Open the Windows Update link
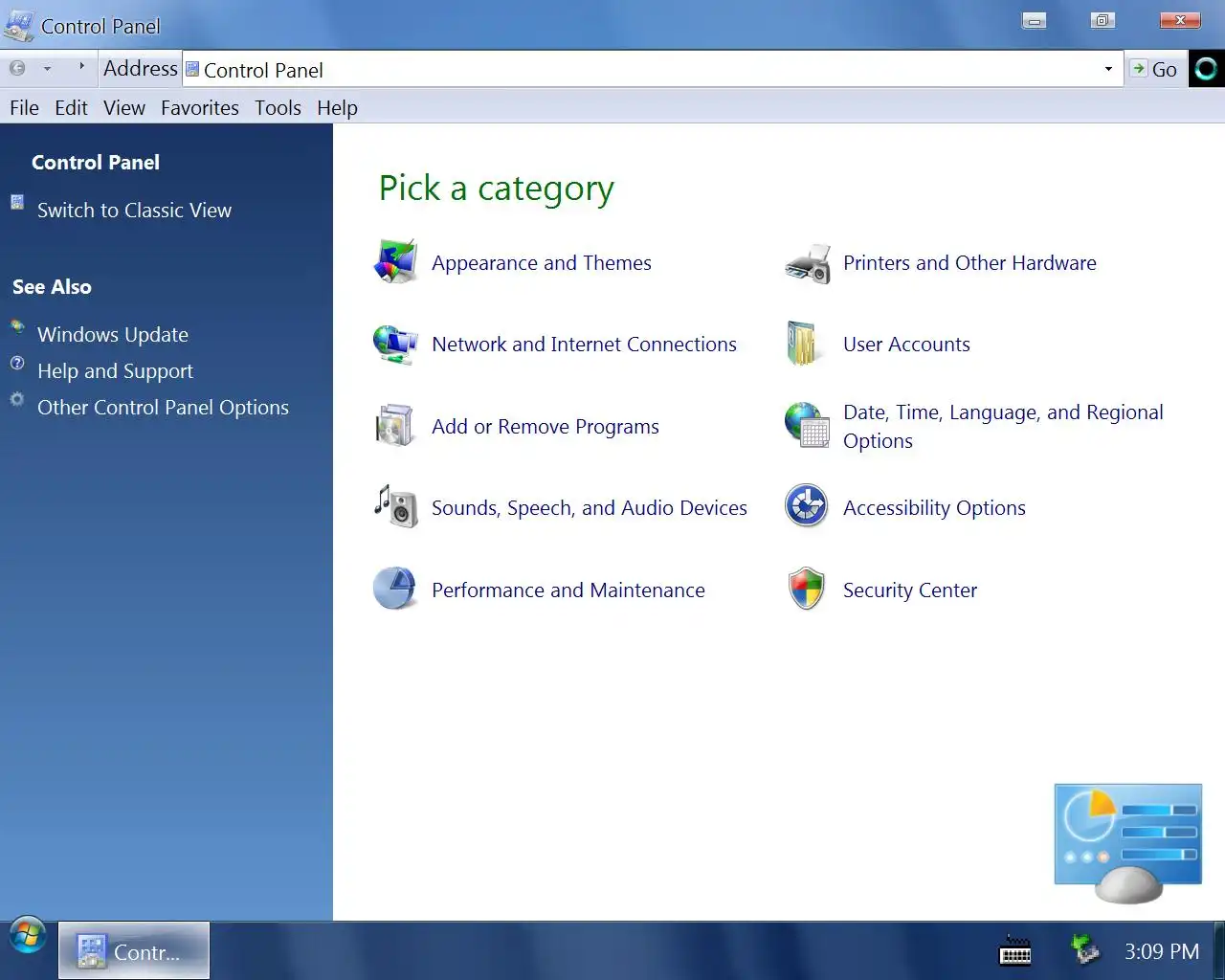 pyautogui.click(x=113, y=335)
